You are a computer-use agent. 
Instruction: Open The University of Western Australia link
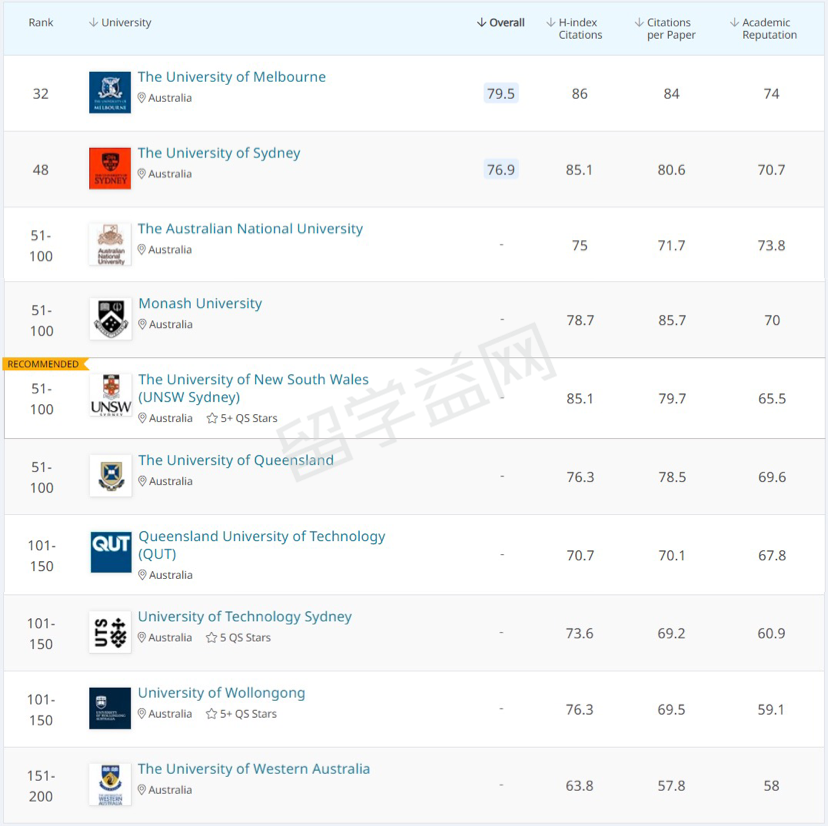[254, 769]
